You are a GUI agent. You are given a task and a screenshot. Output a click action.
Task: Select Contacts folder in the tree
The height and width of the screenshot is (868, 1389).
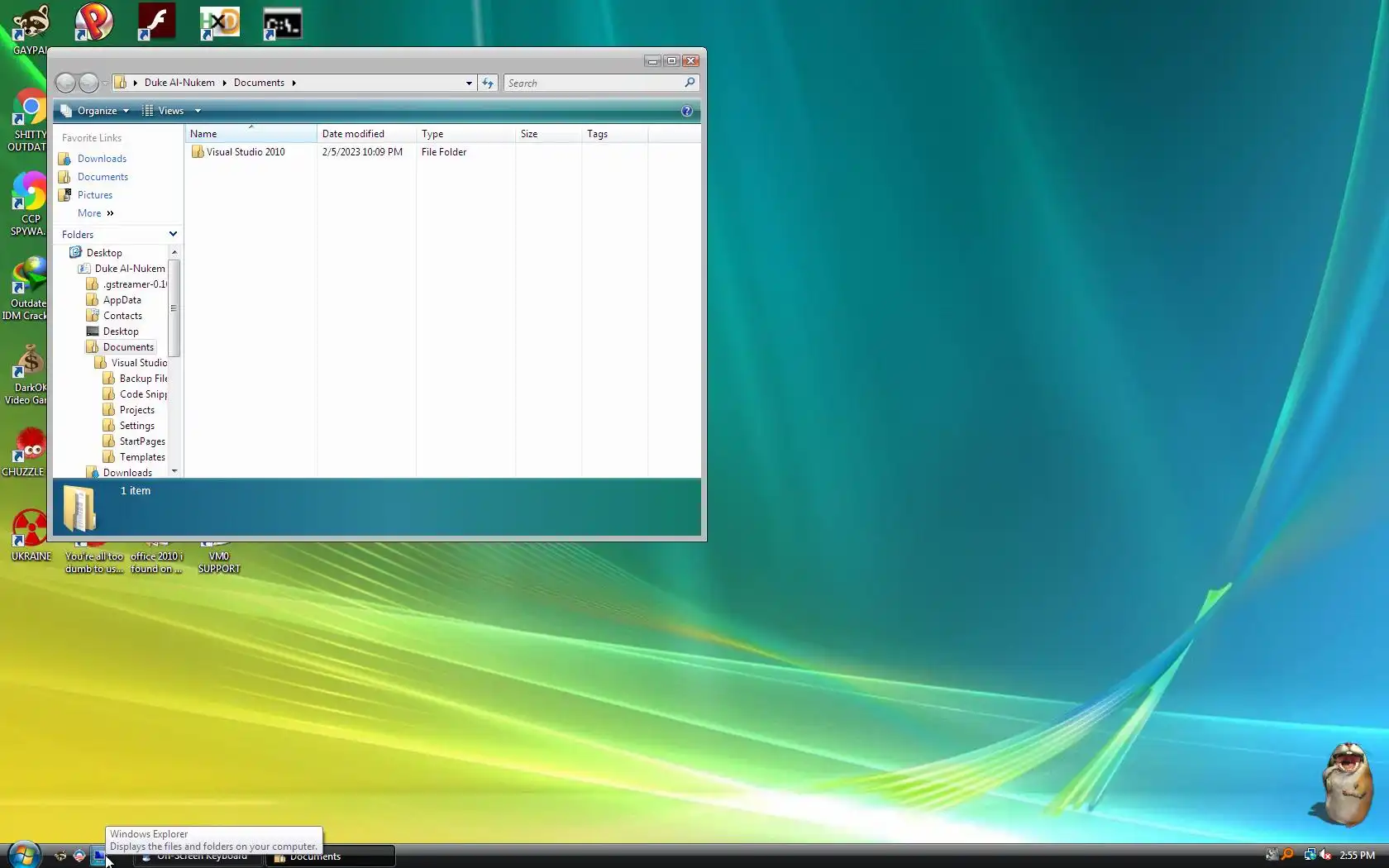pos(122,316)
